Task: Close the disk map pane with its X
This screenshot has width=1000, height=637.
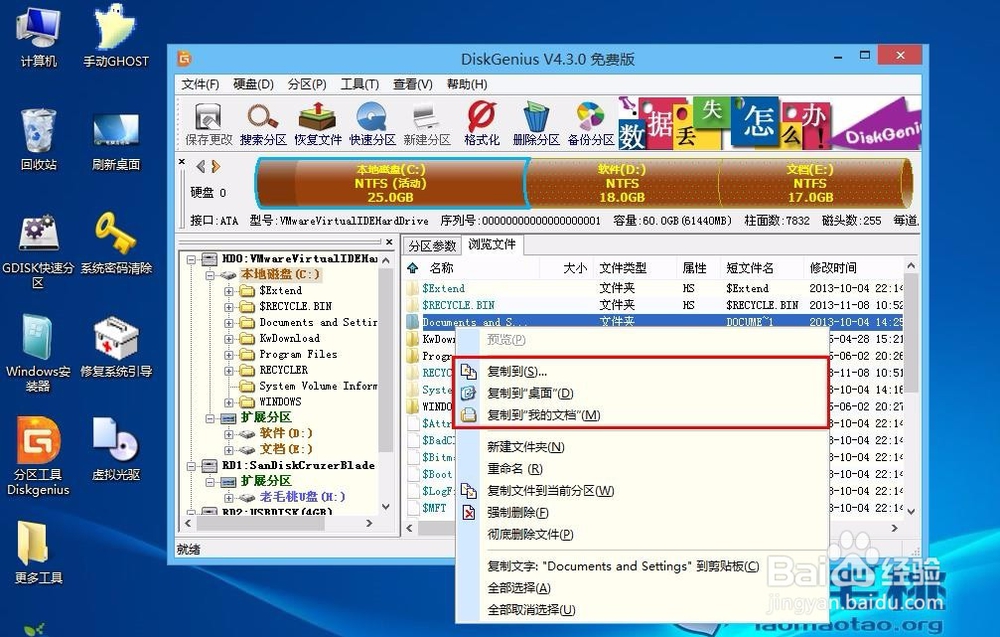Action: [x=182, y=162]
